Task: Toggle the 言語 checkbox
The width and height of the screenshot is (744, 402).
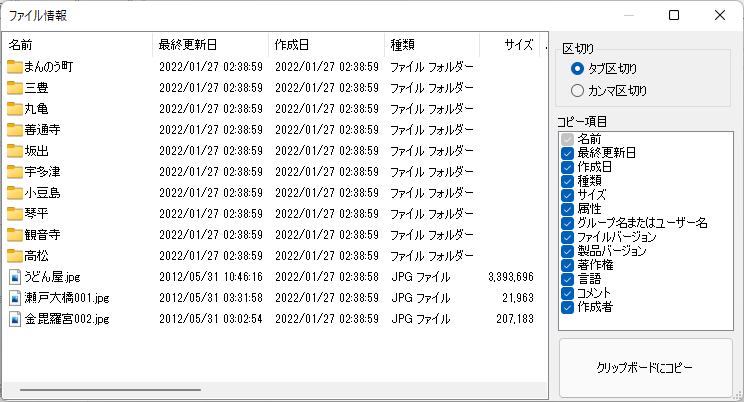Action: pyautogui.click(x=567, y=279)
